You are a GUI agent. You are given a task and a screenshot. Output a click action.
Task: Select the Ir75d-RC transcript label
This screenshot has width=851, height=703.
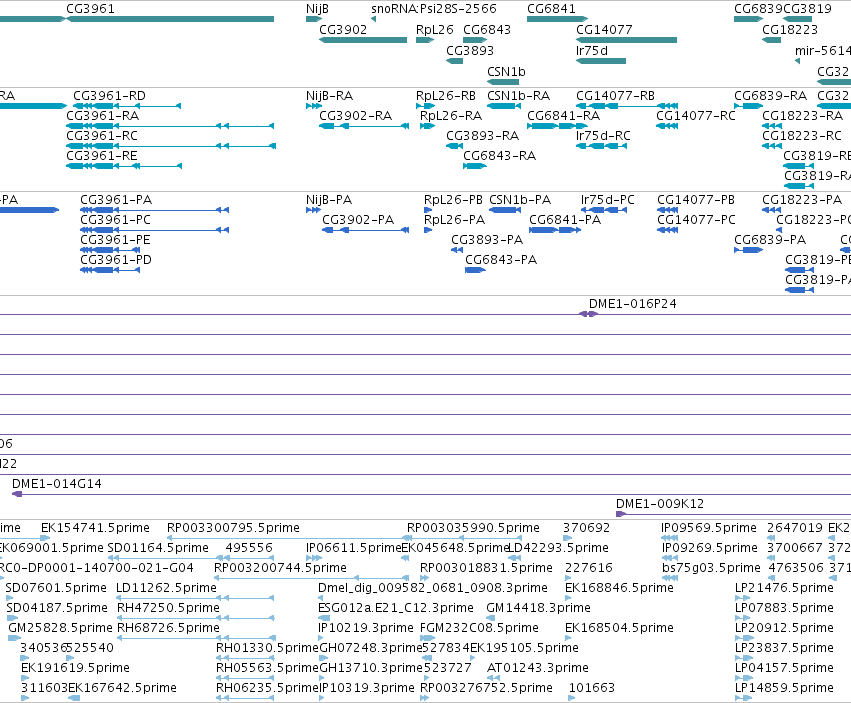tap(603, 136)
